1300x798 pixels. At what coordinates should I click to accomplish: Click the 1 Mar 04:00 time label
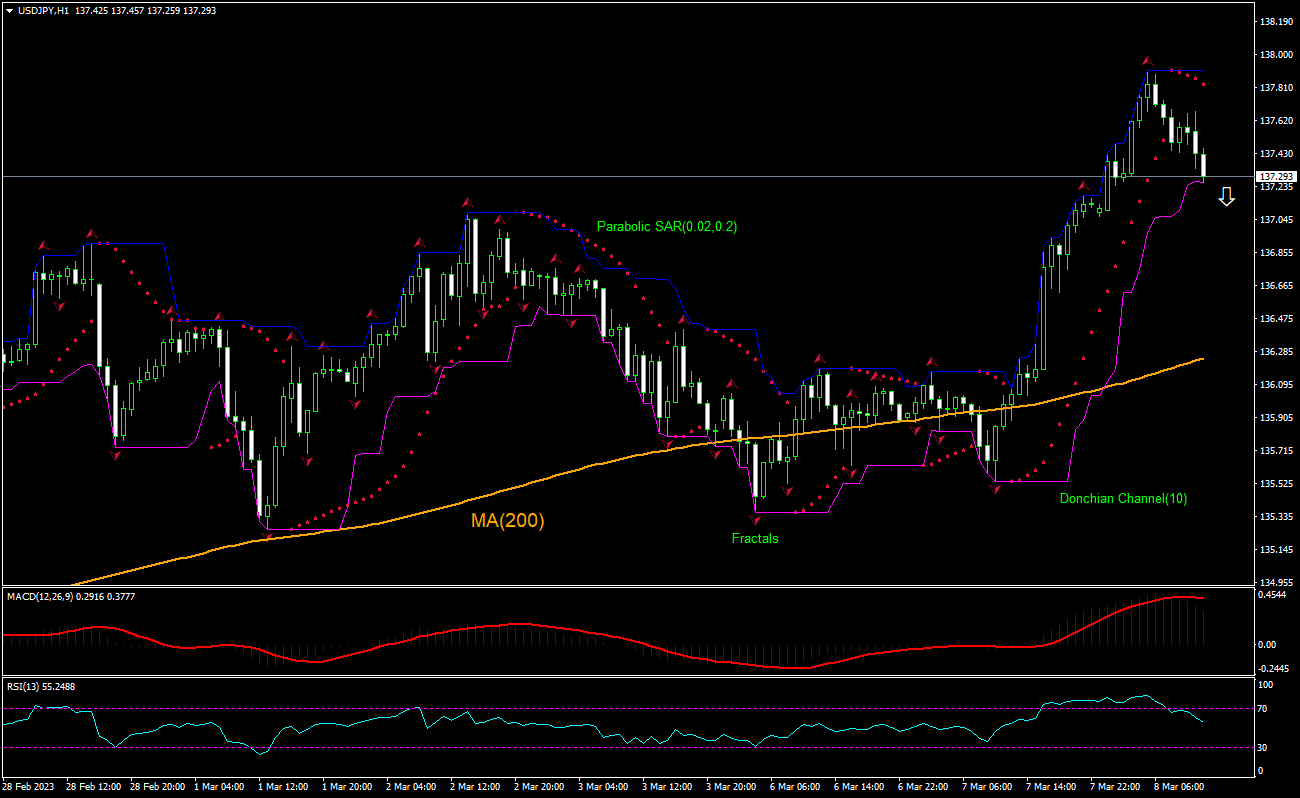(x=221, y=787)
